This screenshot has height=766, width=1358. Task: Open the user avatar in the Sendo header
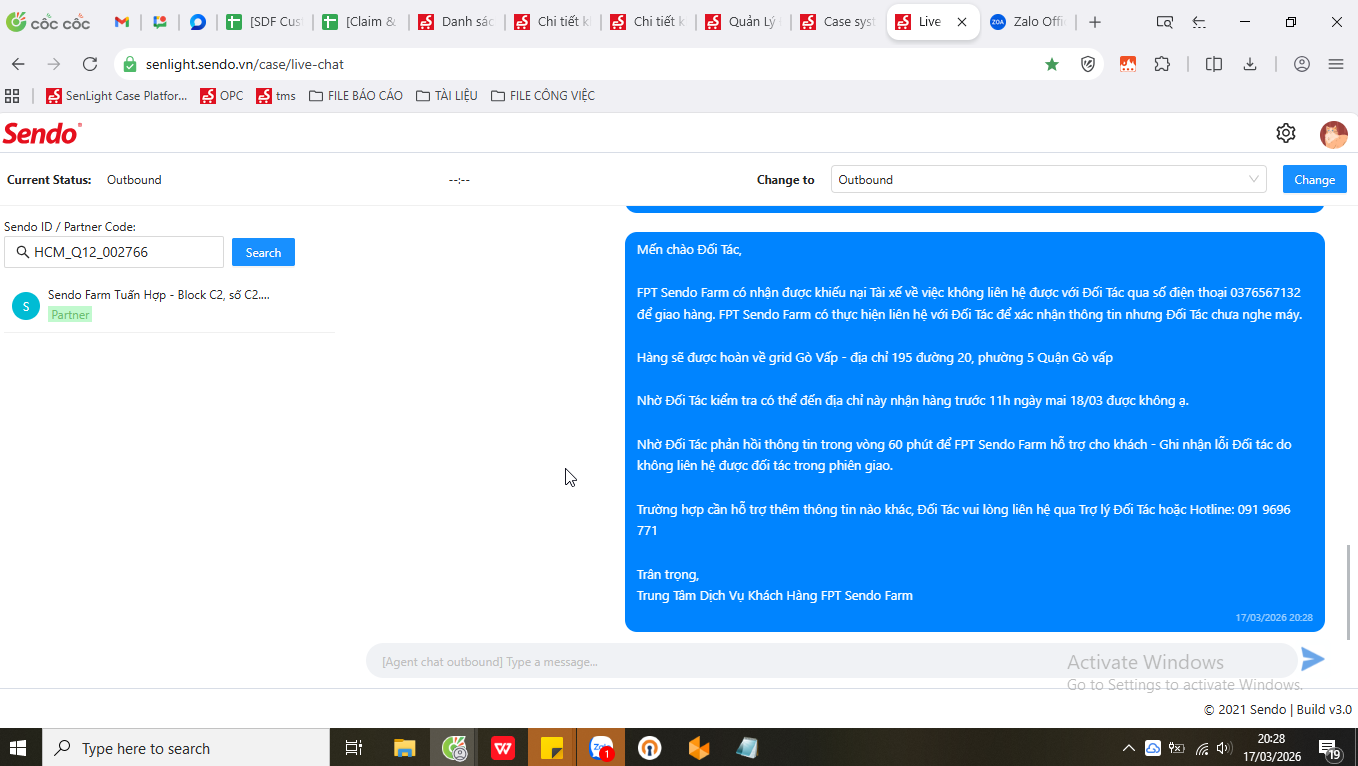(x=1334, y=134)
